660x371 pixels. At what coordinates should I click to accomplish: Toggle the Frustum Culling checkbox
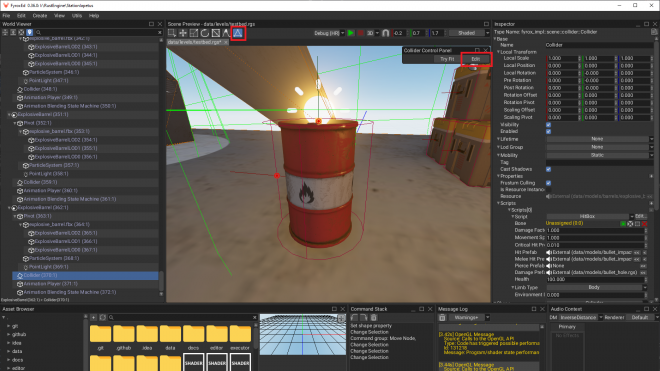click(x=548, y=183)
